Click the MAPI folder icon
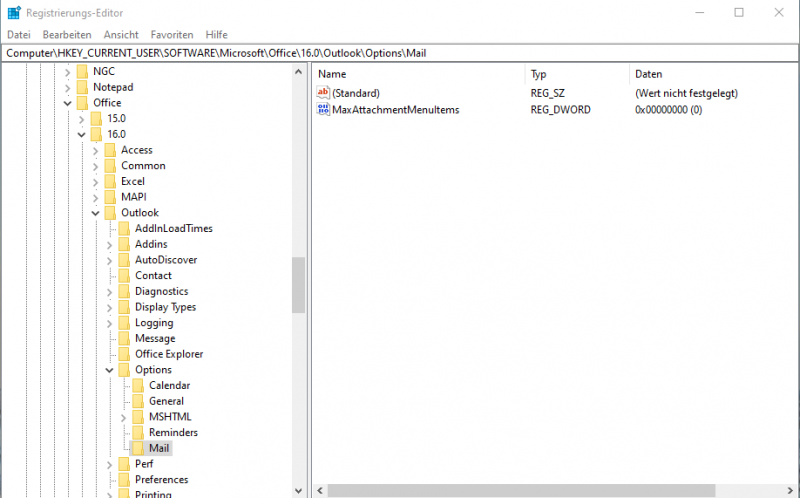The width and height of the screenshot is (800, 498). 110,197
